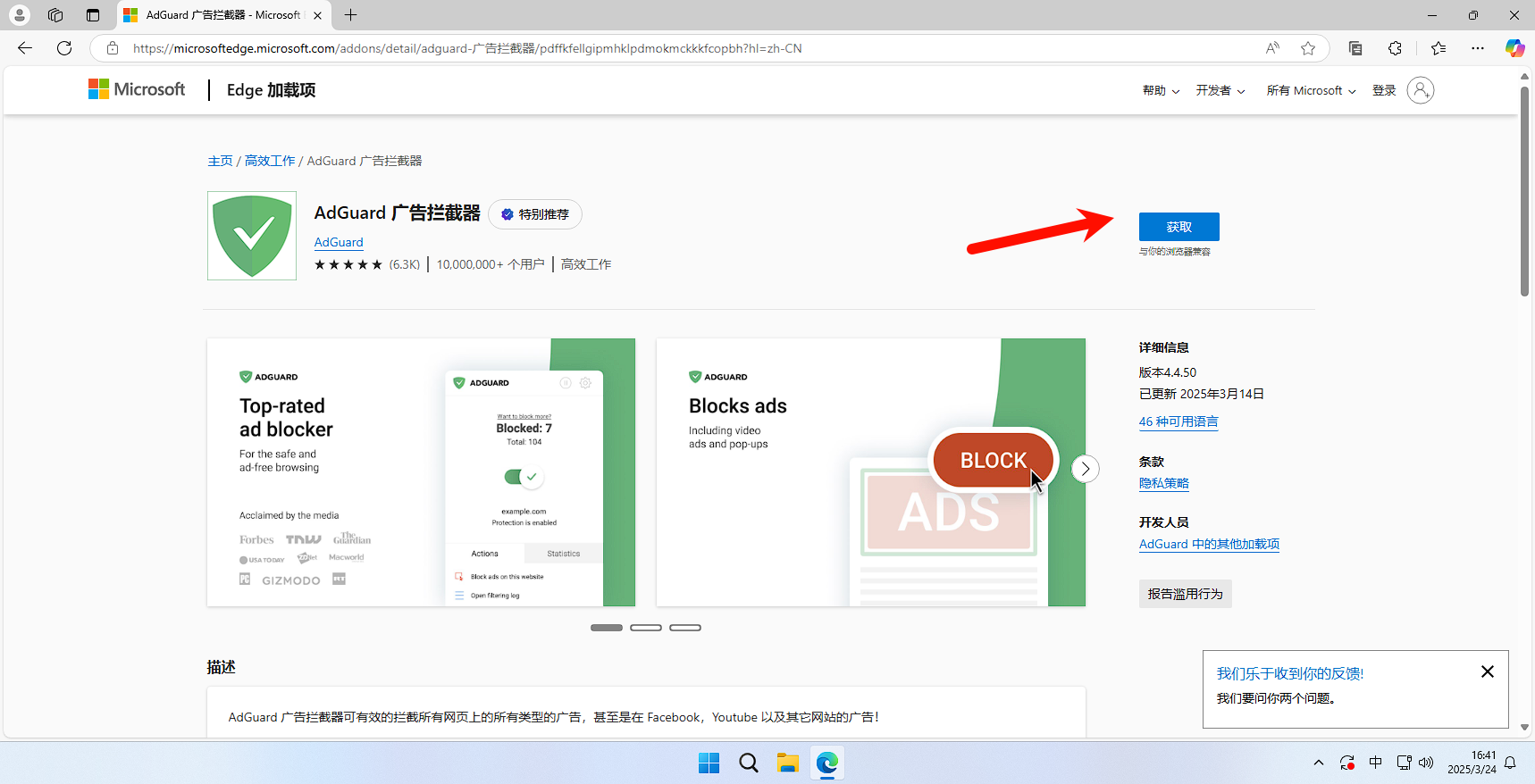Open AdGuard 中的其他加载项 link
This screenshot has height=784, width=1535.
click(1209, 544)
